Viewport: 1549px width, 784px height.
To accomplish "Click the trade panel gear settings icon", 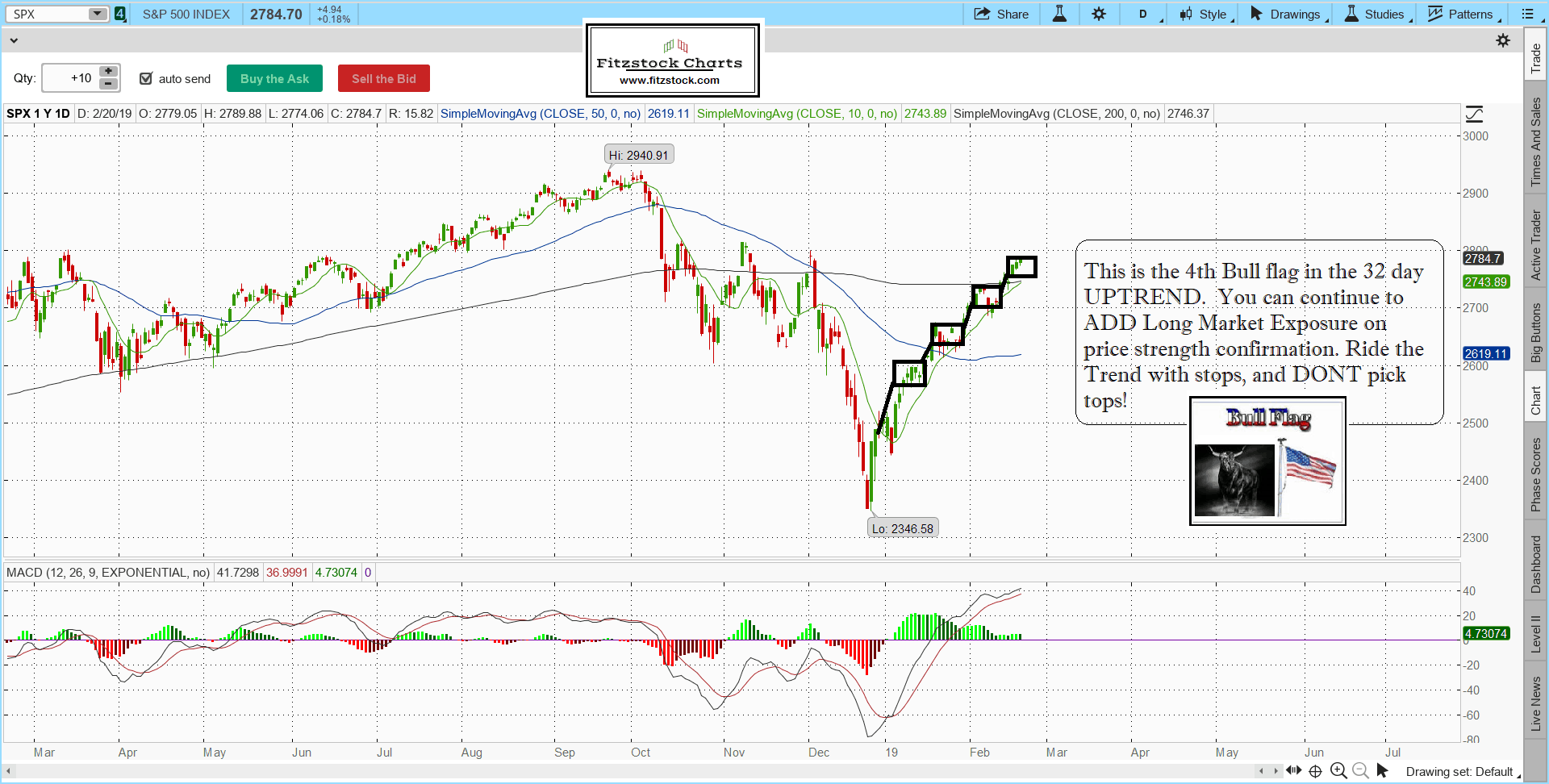I will [1503, 40].
